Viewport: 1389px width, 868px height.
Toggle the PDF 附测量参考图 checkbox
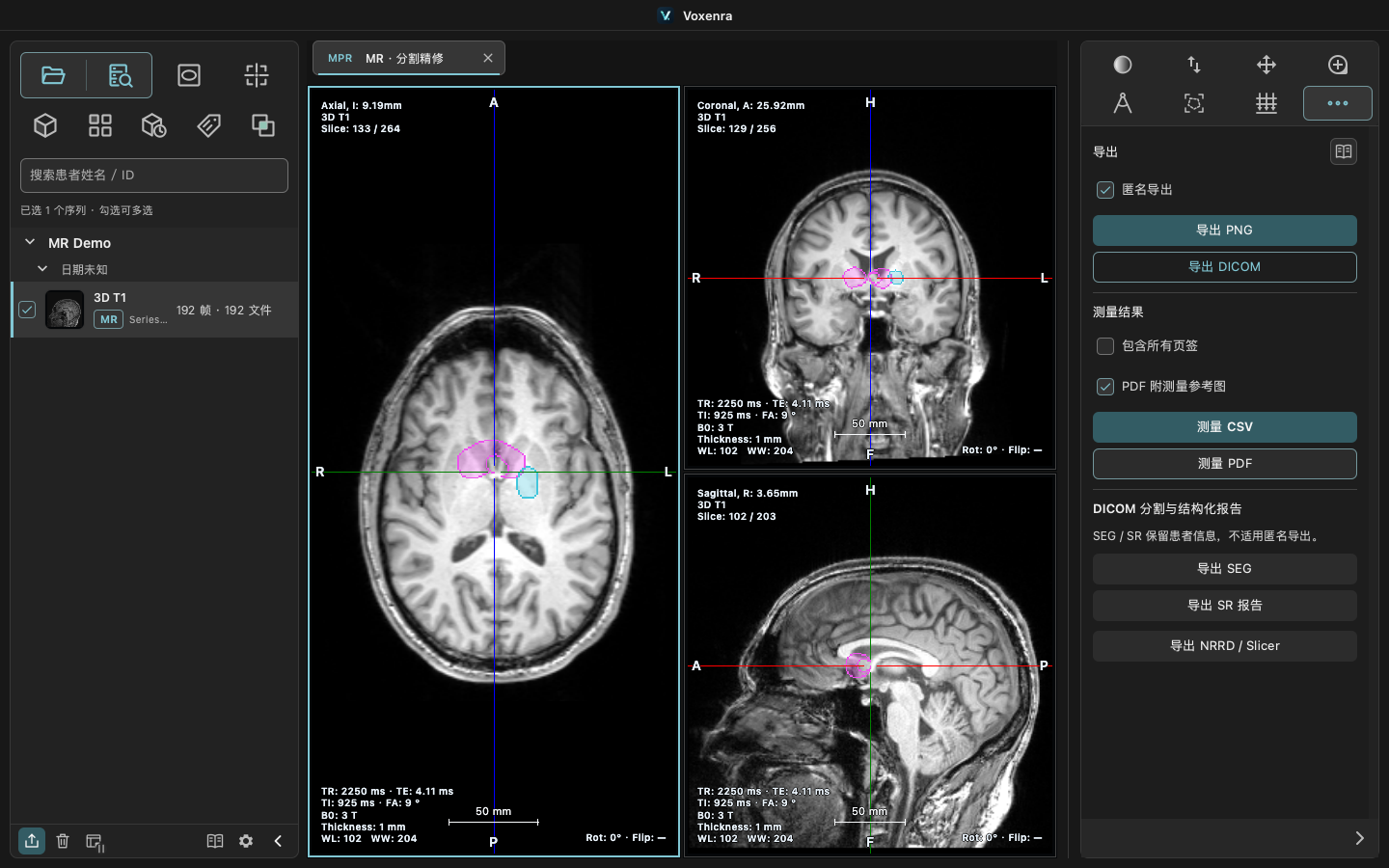(x=1105, y=387)
